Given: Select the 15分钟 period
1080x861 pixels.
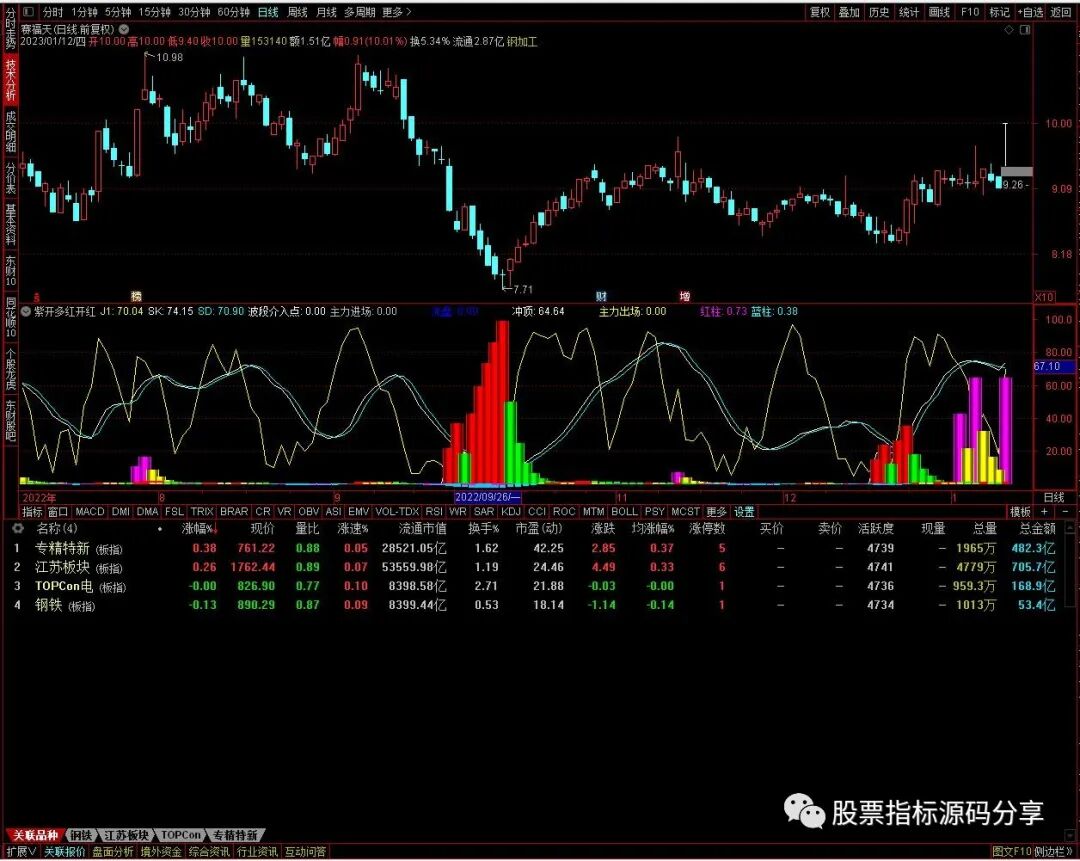Looking at the screenshot, I should click(x=154, y=12).
